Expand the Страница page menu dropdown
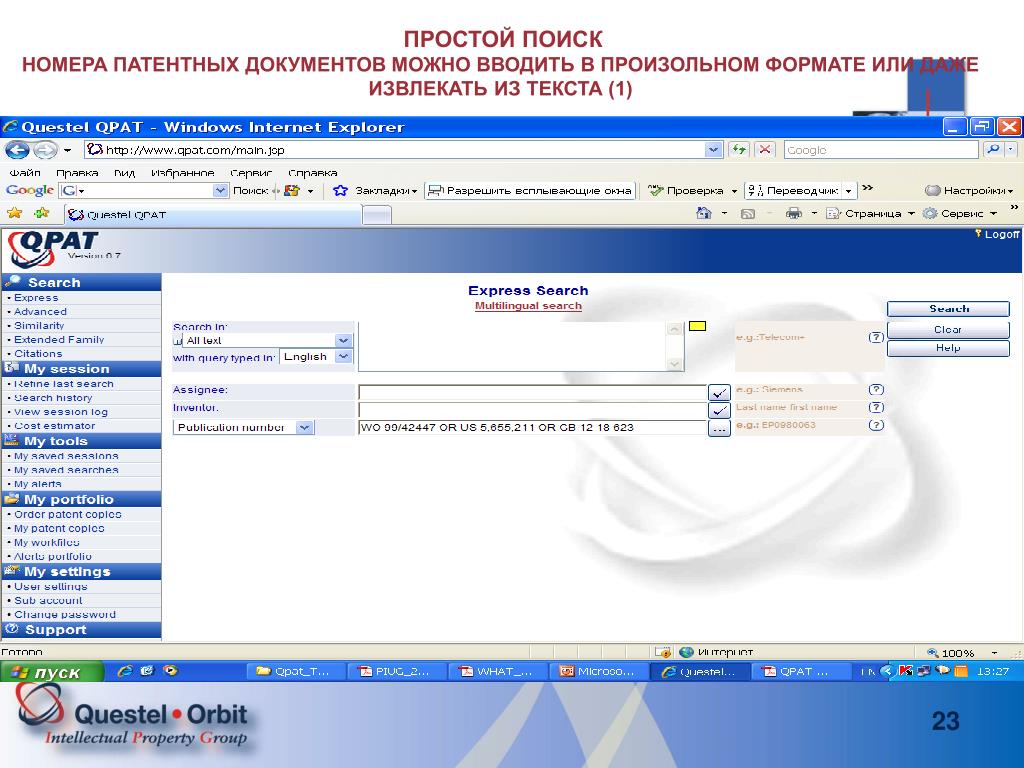Viewport: 1024px width, 768px height. (x=911, y=214)
